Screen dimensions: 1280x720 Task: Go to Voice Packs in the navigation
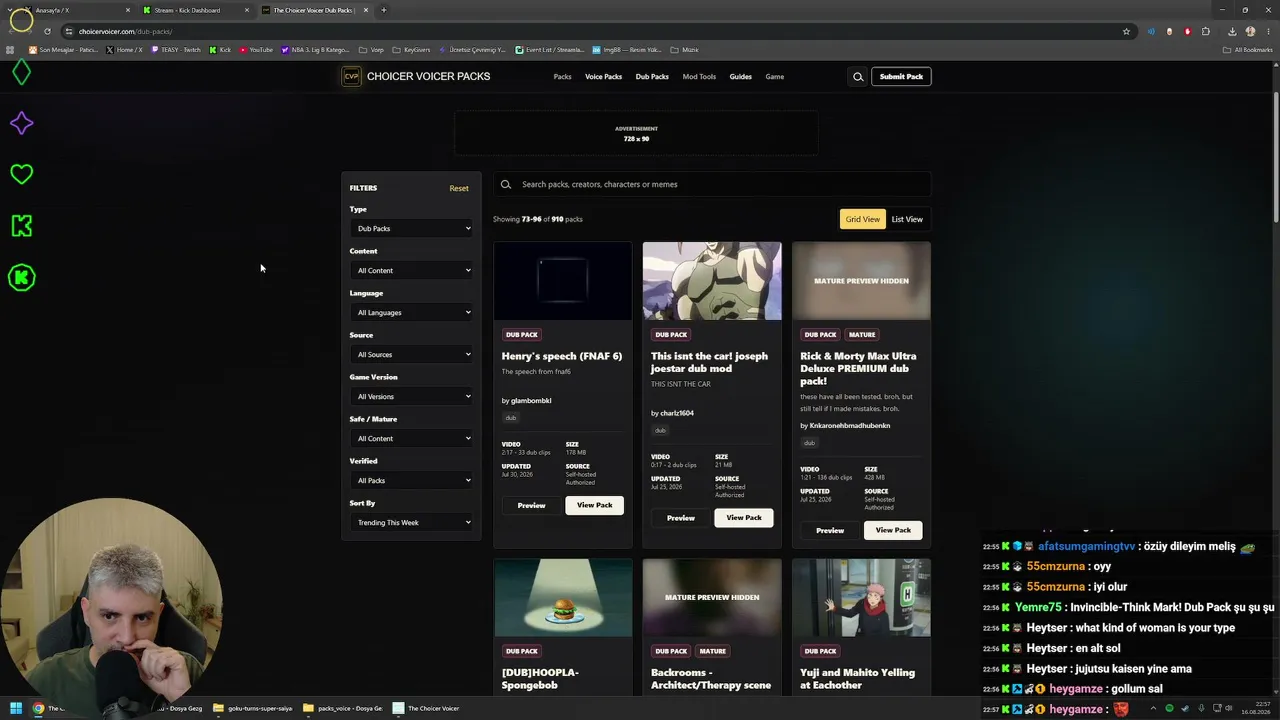[603, 77]
